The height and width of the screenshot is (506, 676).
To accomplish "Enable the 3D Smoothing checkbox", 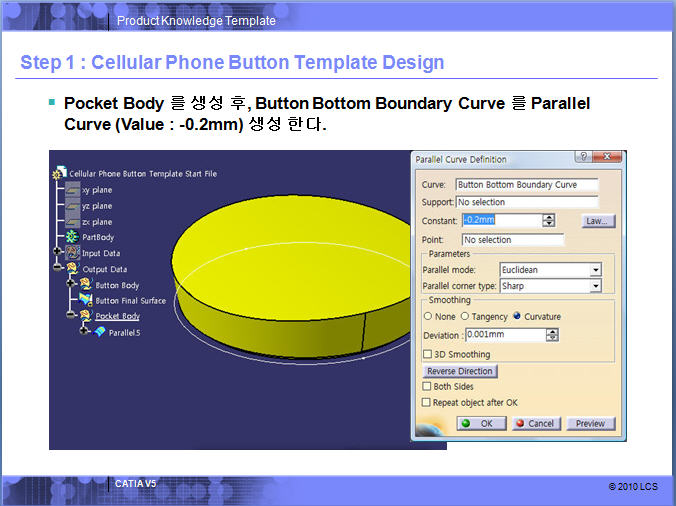I will coord(428,354).
